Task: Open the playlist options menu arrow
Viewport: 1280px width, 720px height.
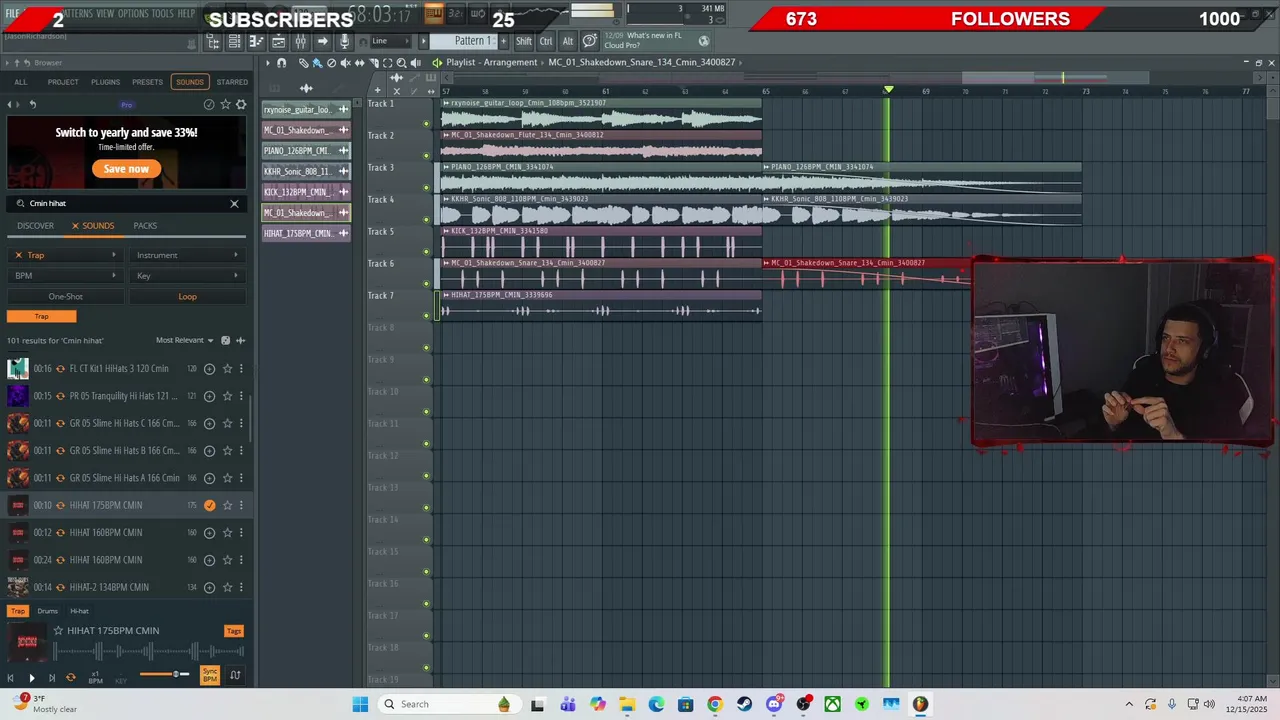Action: coord(268,63)
